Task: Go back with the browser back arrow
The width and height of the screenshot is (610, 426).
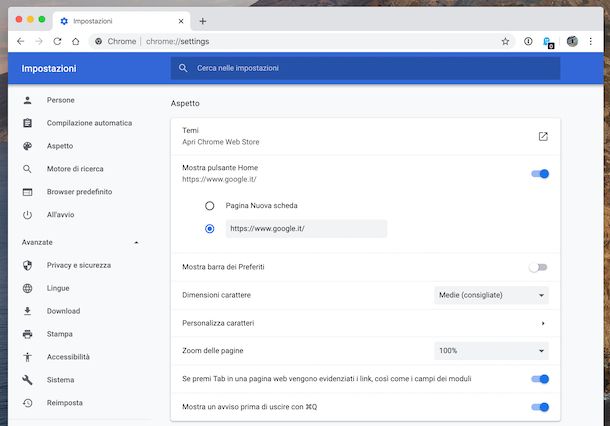Action: [x=21, y=41]
